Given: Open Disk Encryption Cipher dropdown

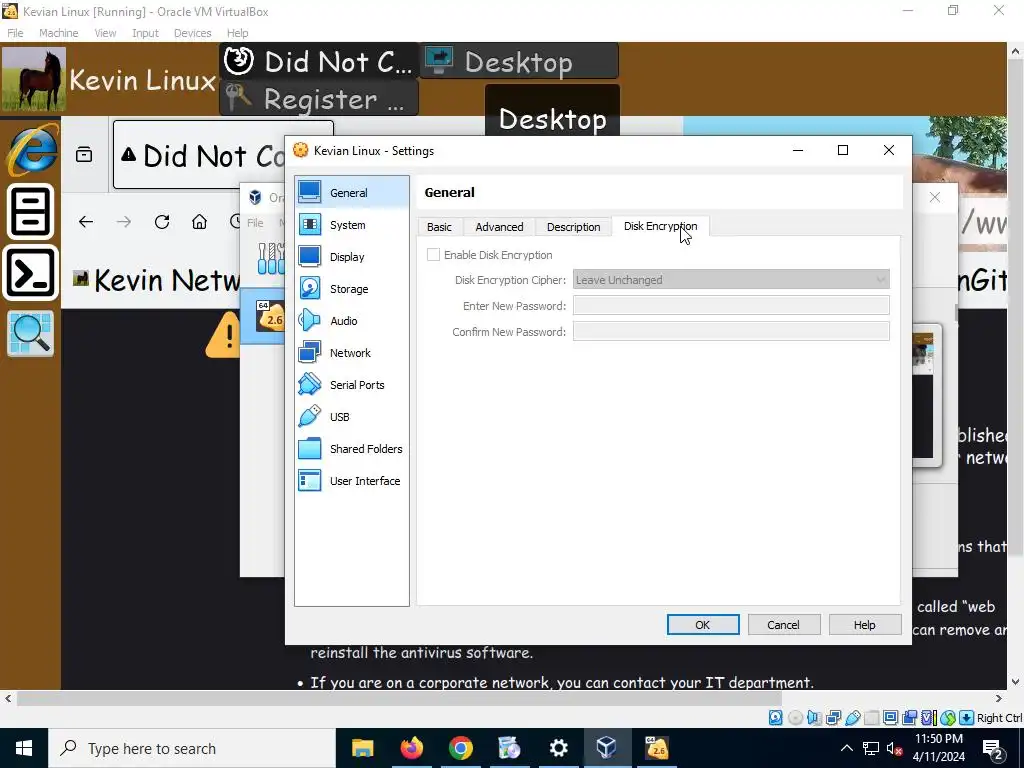Looking at the screenshot, I should [731, 280].
